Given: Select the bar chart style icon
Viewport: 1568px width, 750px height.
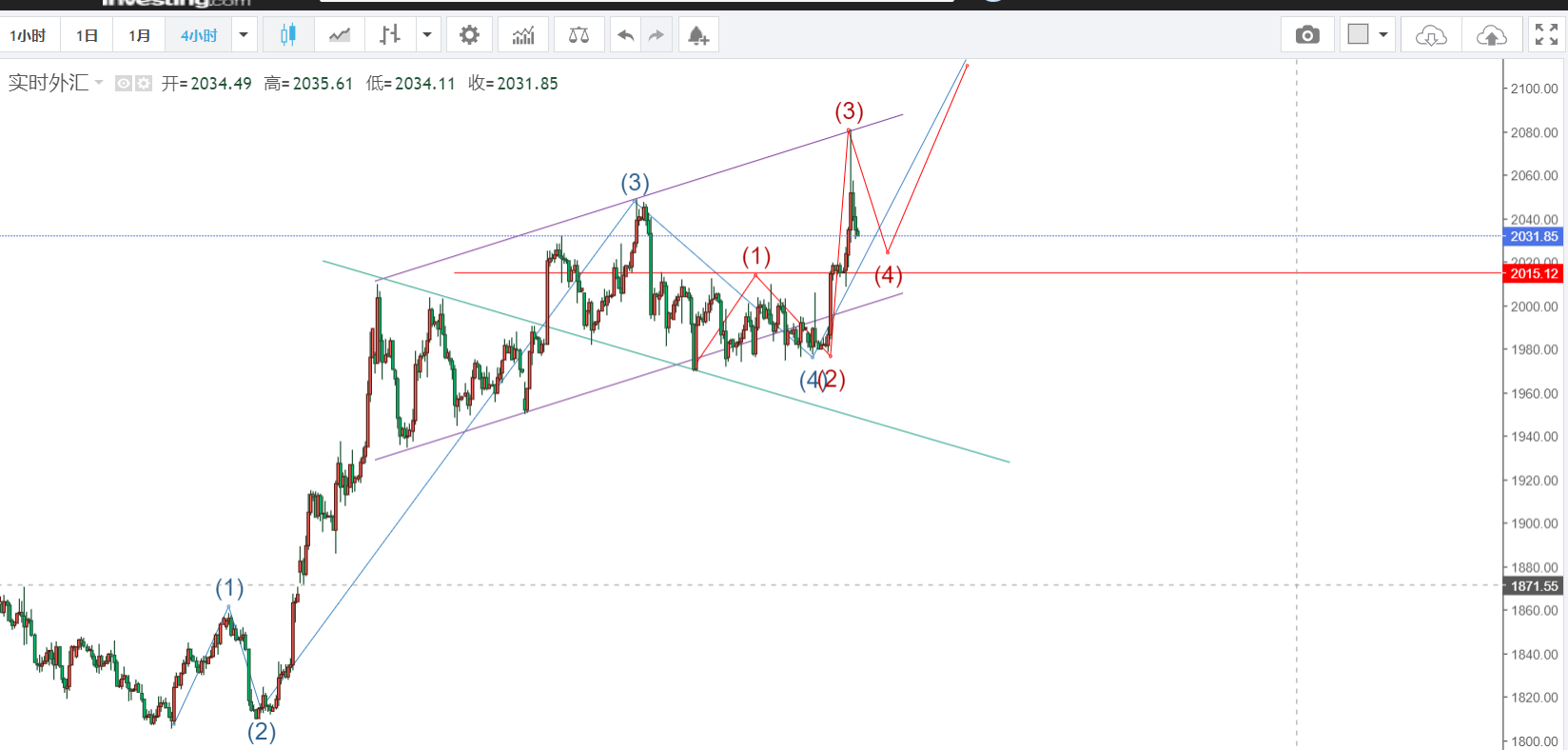Looking at the screenshot, I should pos(389,35).
